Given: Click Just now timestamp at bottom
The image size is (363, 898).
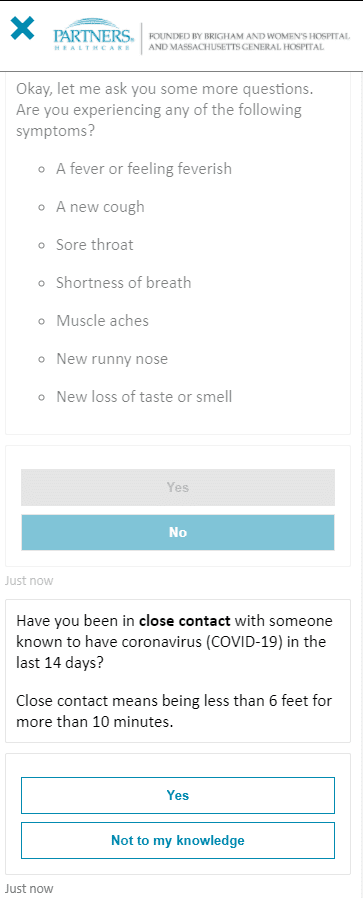Looking at the screenshot, I should pos(29,889).
